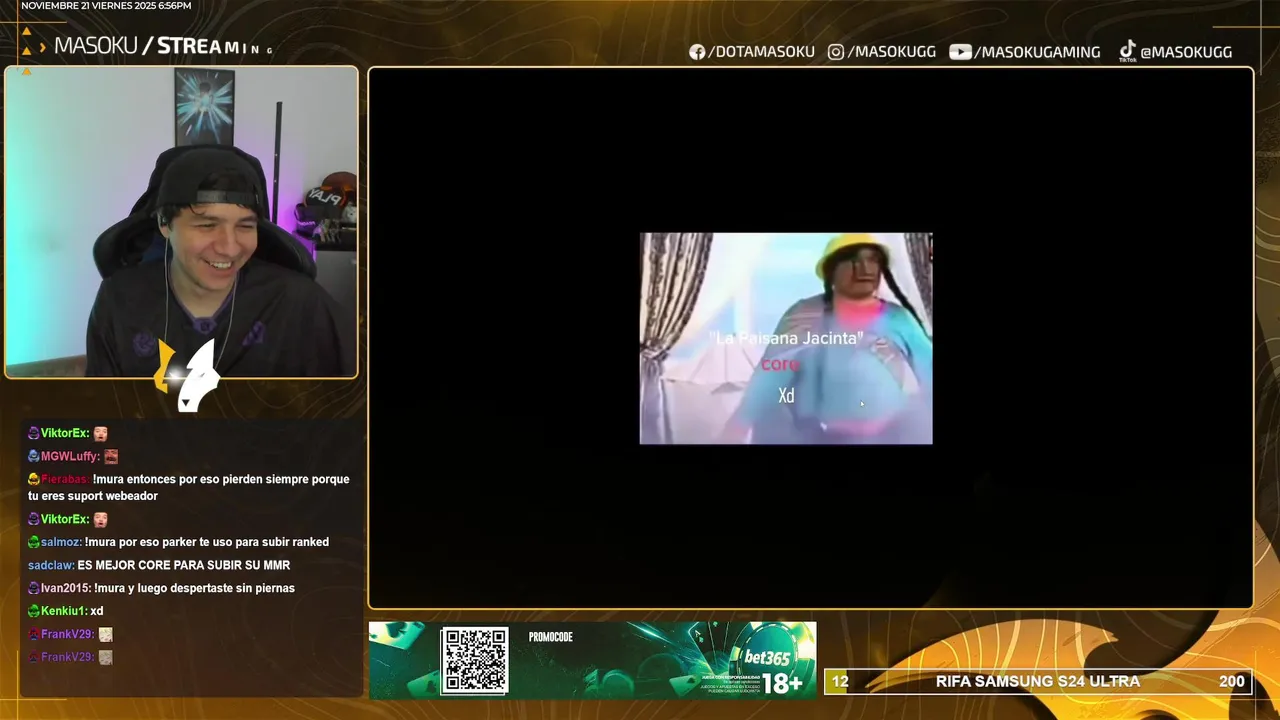Viewport: 1280px width, 720px height.
Task: Click Ivan2015's purple chat badge
Action: coord(34,588)
